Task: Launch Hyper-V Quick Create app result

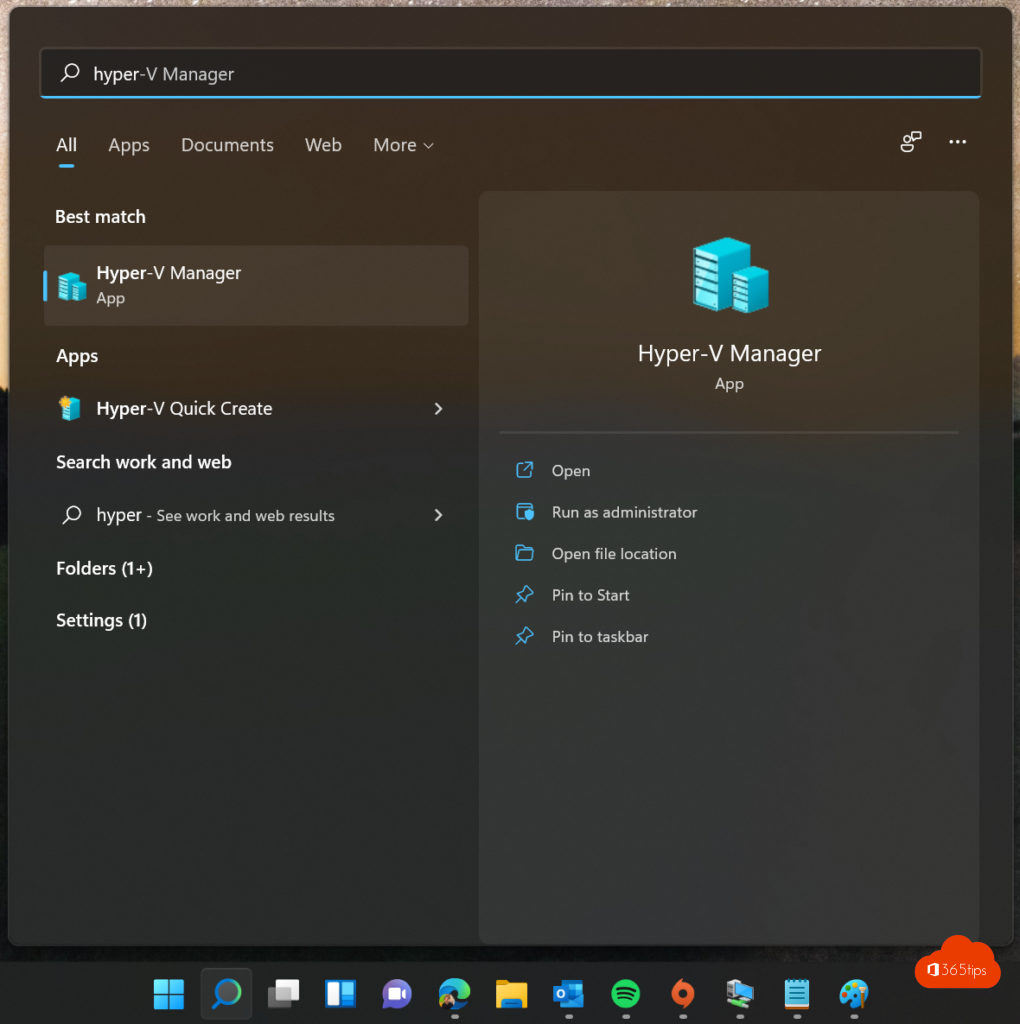Action: [184, 408]
